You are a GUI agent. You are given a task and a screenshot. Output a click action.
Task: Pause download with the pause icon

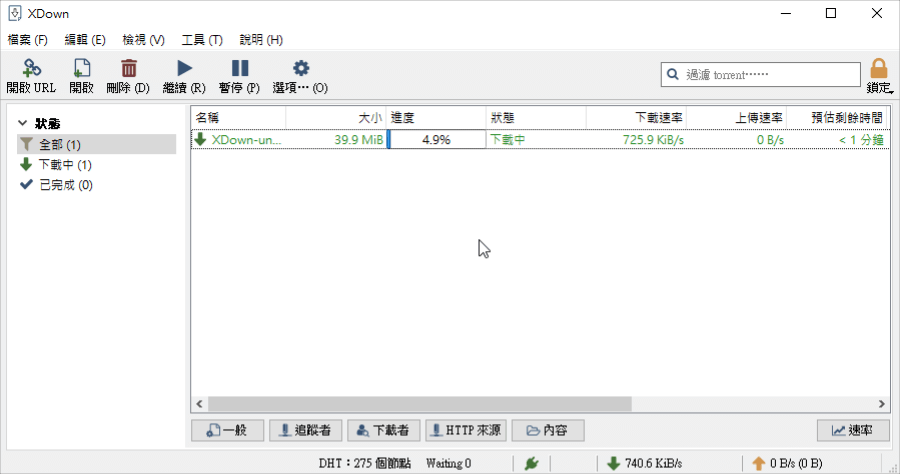tap(240, 68)
